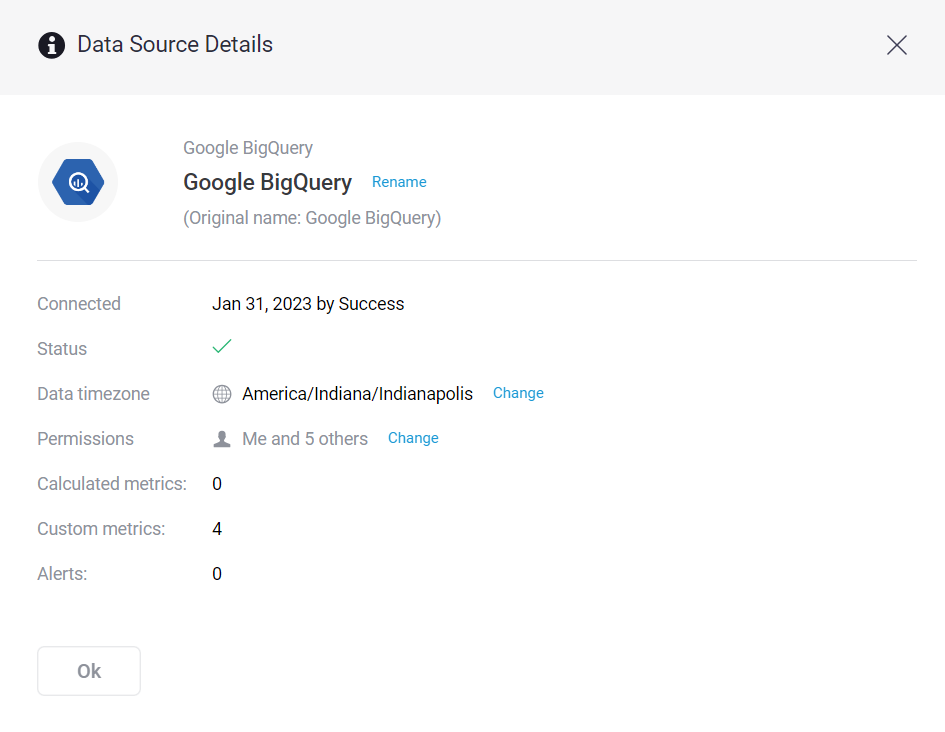This screenshot has width=945, height=732.
Task: Click the Data Source Details dialog title
Action: (x=174, y=44)
